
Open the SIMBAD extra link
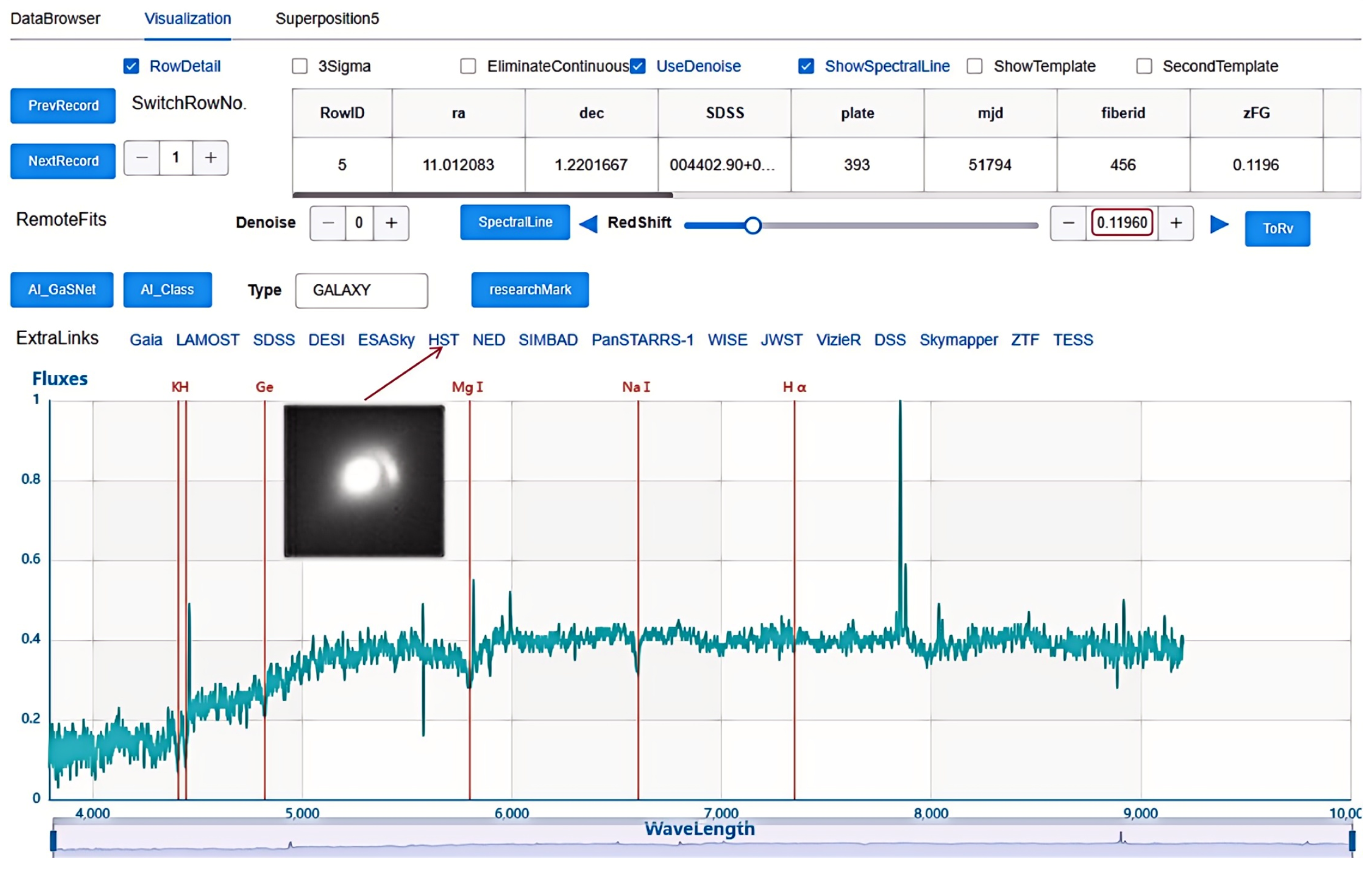(548, 340)
